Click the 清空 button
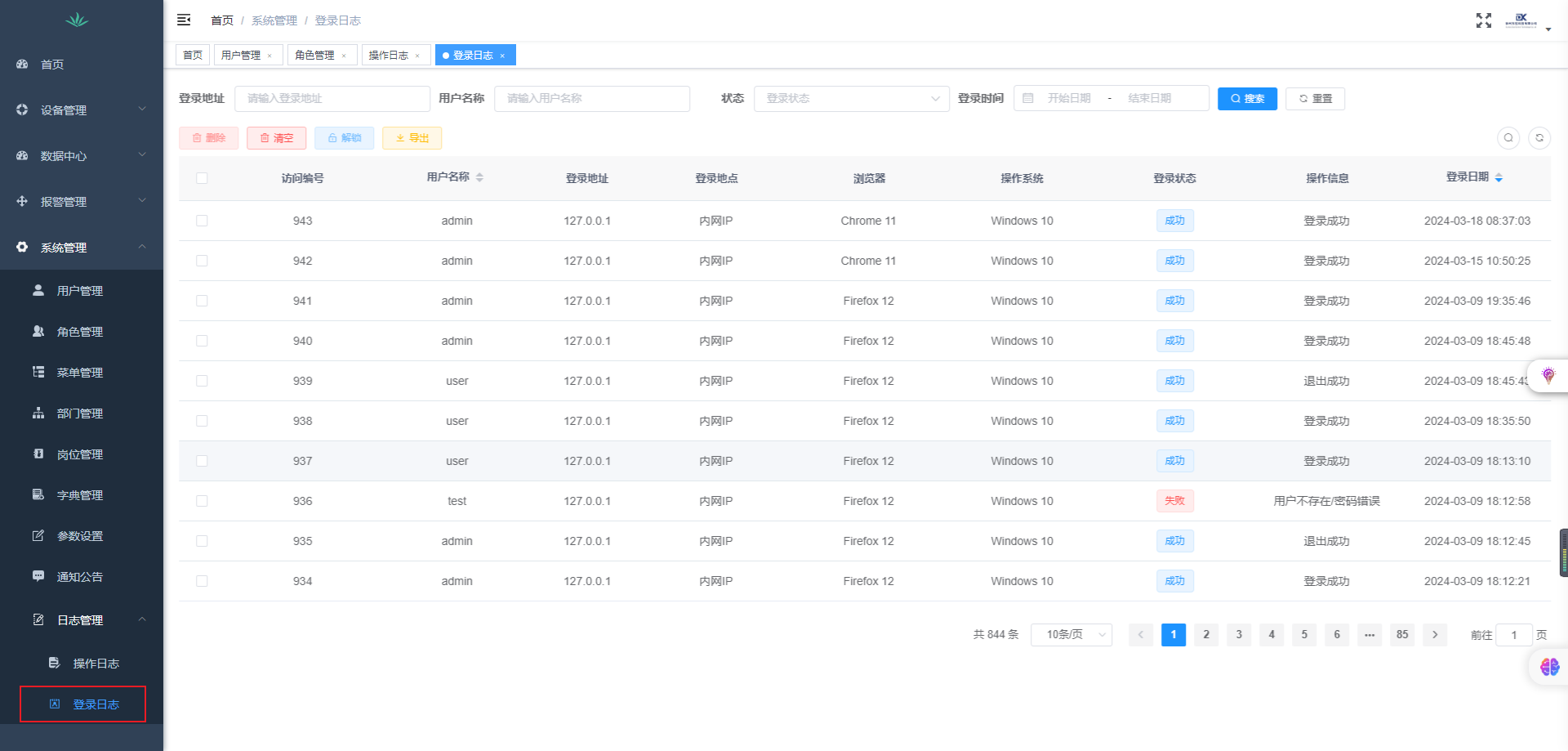This screenshot has height=751, width=1568. coord(277,138)
